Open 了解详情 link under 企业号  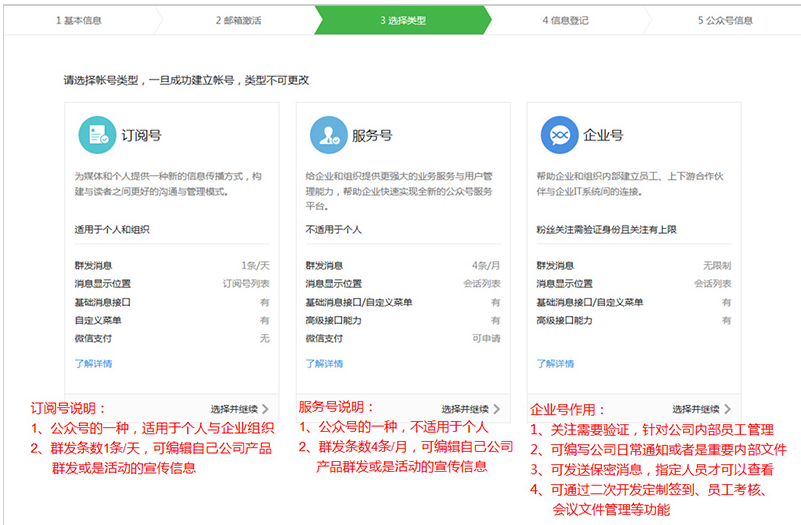pyautogui.click(x=555, y=363)
